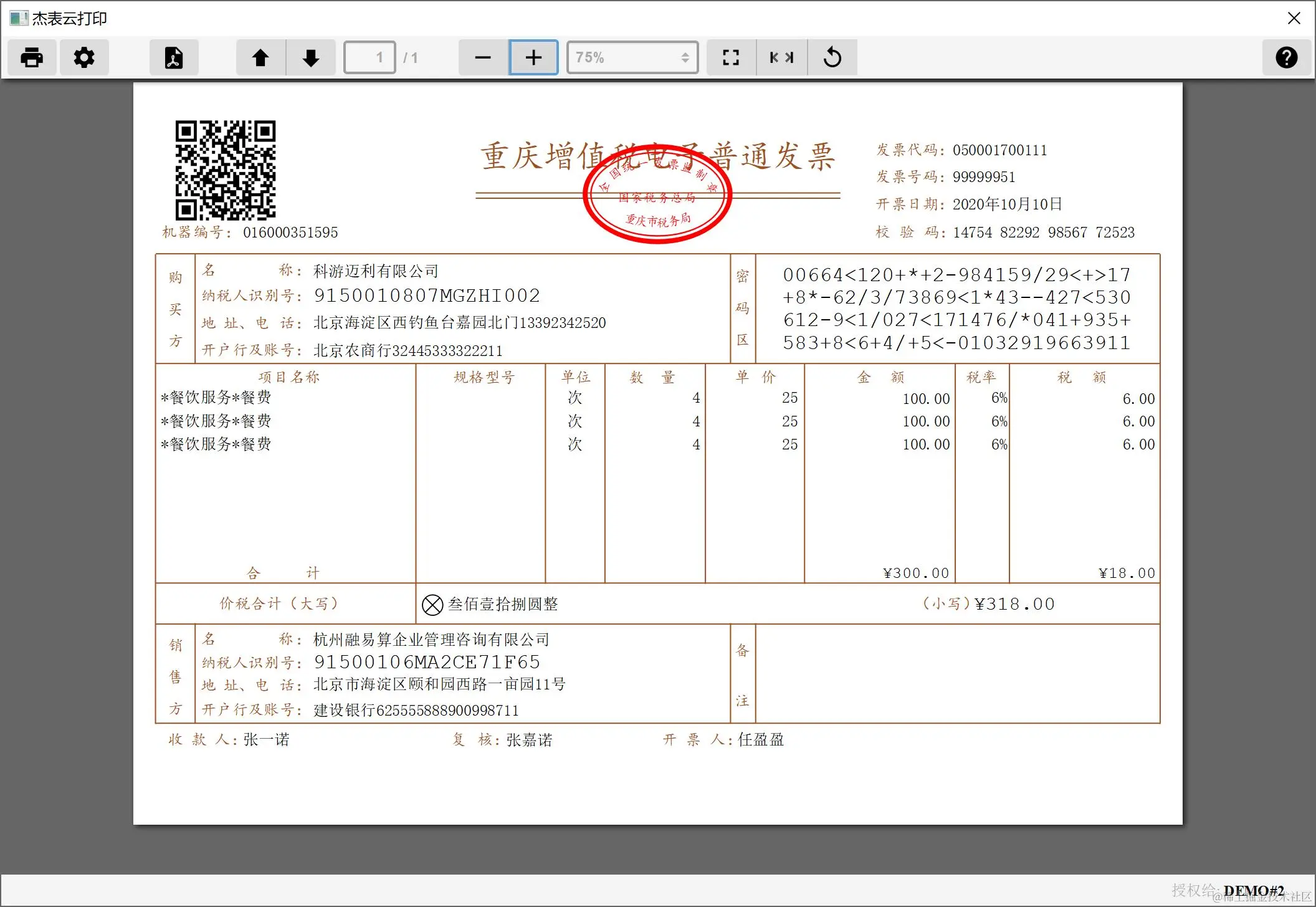Open print settings with the gear icon
Screen dimensions: 1316x907
point(84,57)
